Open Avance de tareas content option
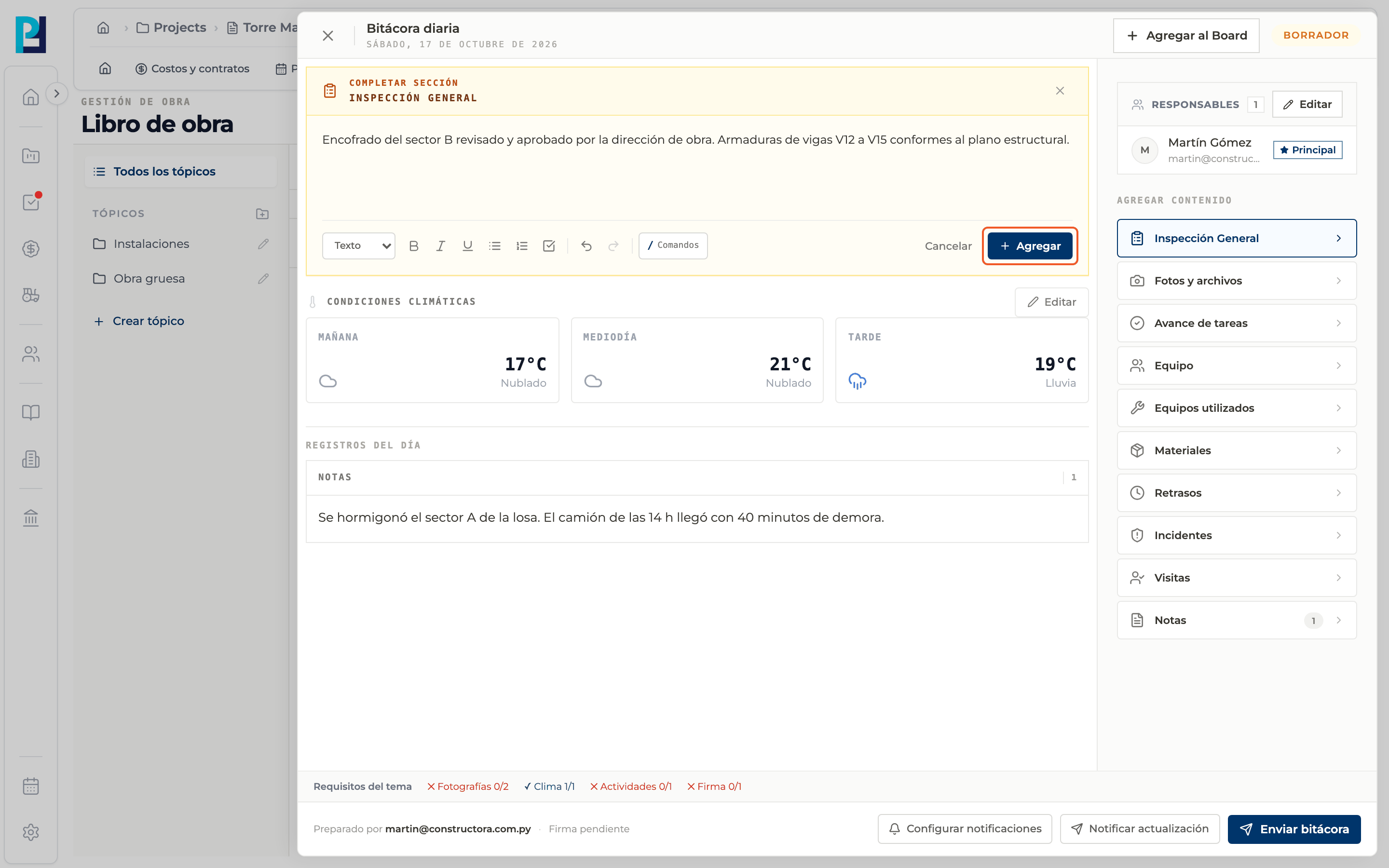The height and width of the screenshot is (868, 1389). pyautogui.click(x=1236, y=323)
